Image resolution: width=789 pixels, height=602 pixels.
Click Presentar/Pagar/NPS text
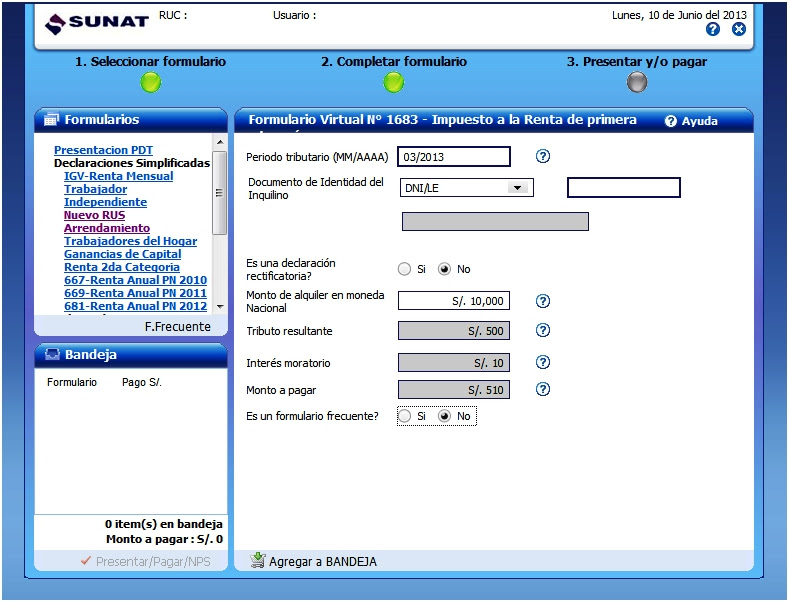(153, 562)
